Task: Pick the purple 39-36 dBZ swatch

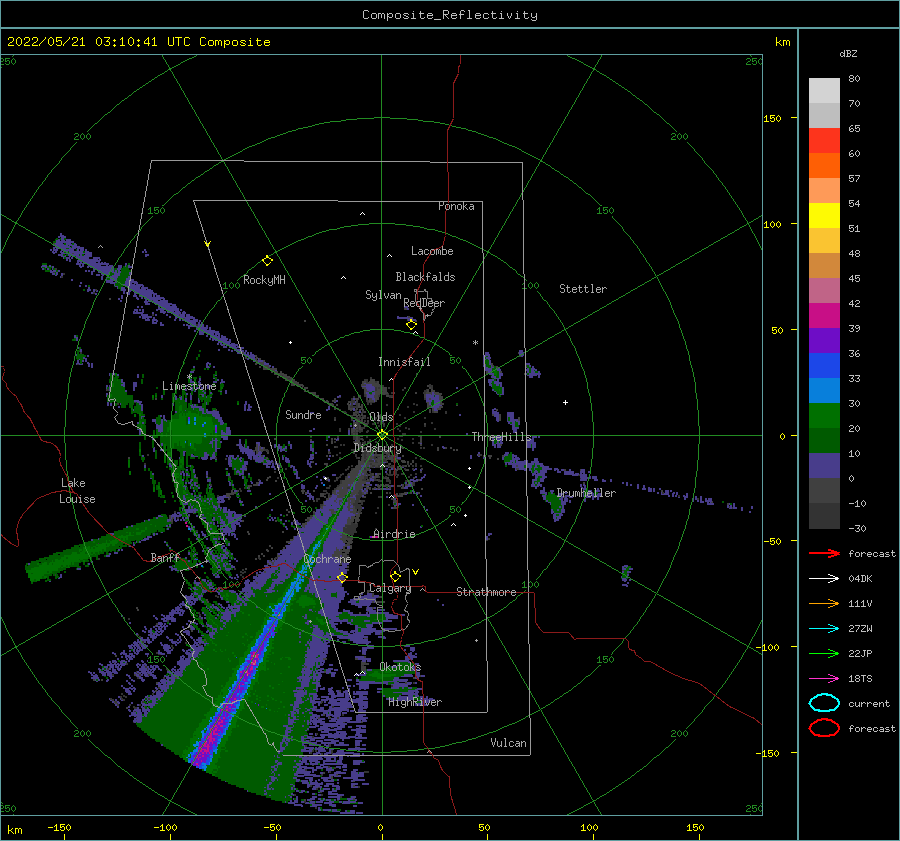Action: [x=824, y=341]
